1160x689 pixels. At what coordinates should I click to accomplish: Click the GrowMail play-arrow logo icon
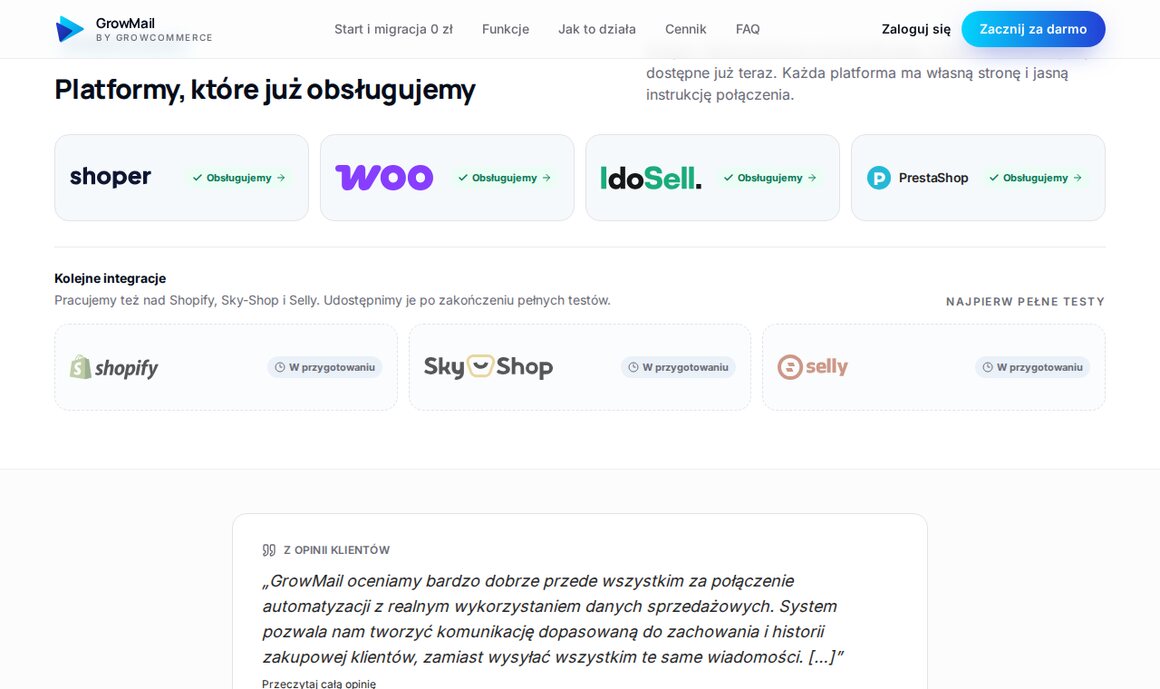(70, 29)
